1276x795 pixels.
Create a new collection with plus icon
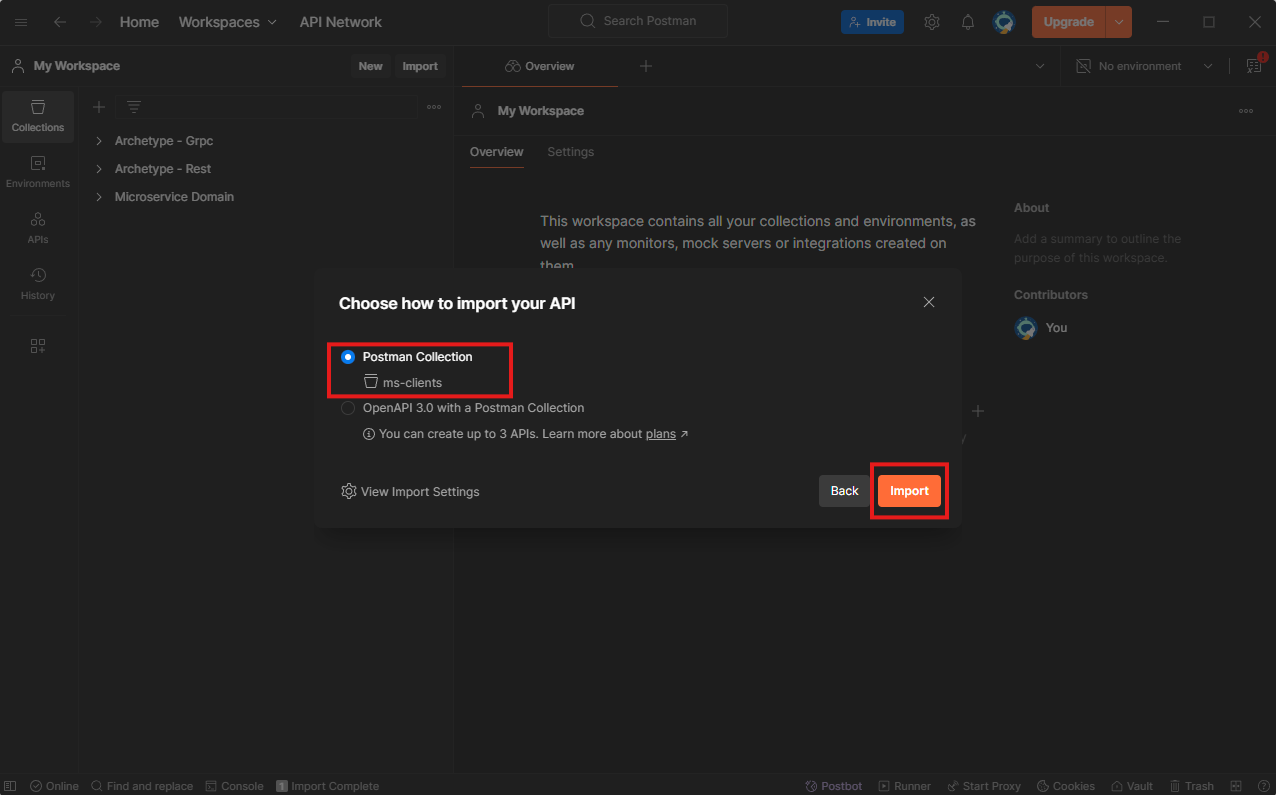pos(99,107)
